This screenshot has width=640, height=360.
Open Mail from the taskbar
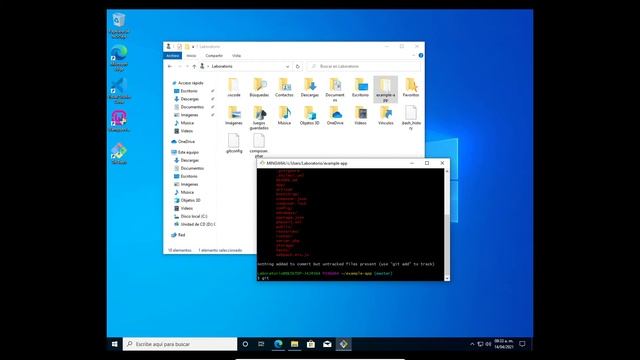click(x=327, y=344)
